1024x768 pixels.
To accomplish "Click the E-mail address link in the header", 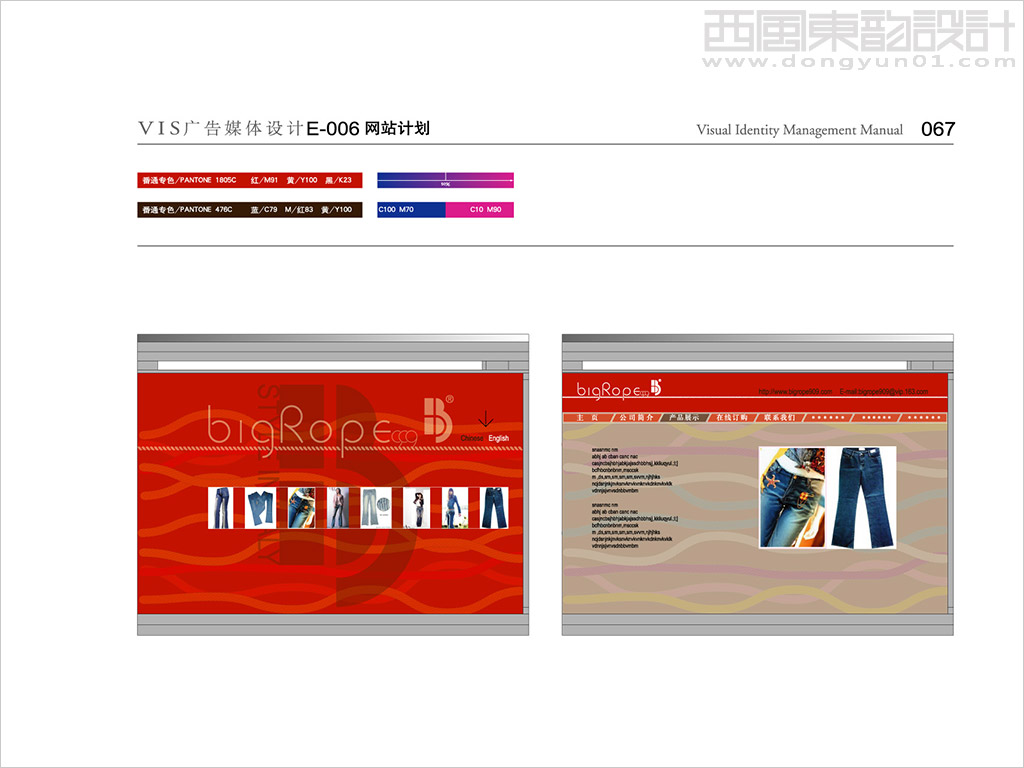I will (882, 392).
